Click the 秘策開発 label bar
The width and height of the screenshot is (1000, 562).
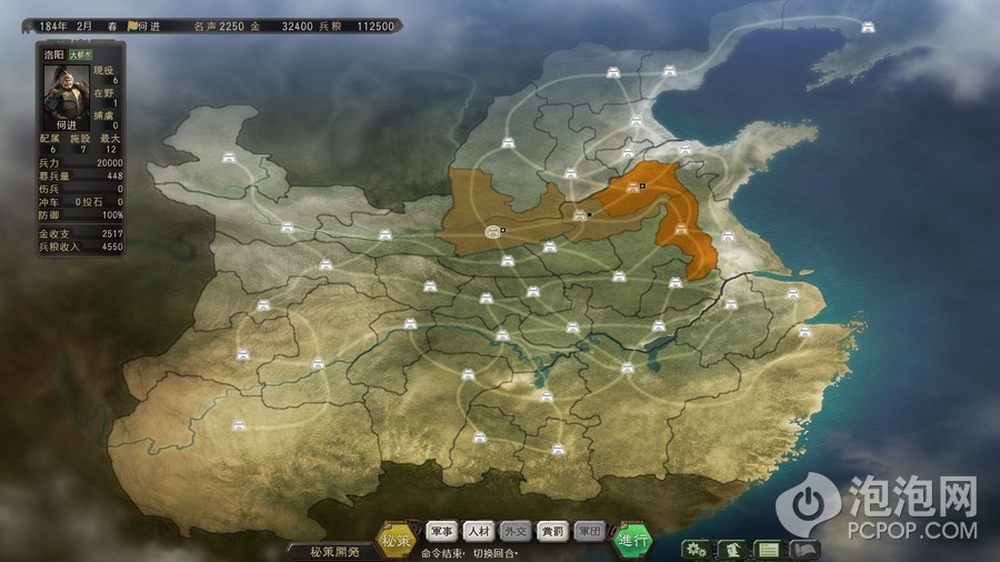point(335,552)
